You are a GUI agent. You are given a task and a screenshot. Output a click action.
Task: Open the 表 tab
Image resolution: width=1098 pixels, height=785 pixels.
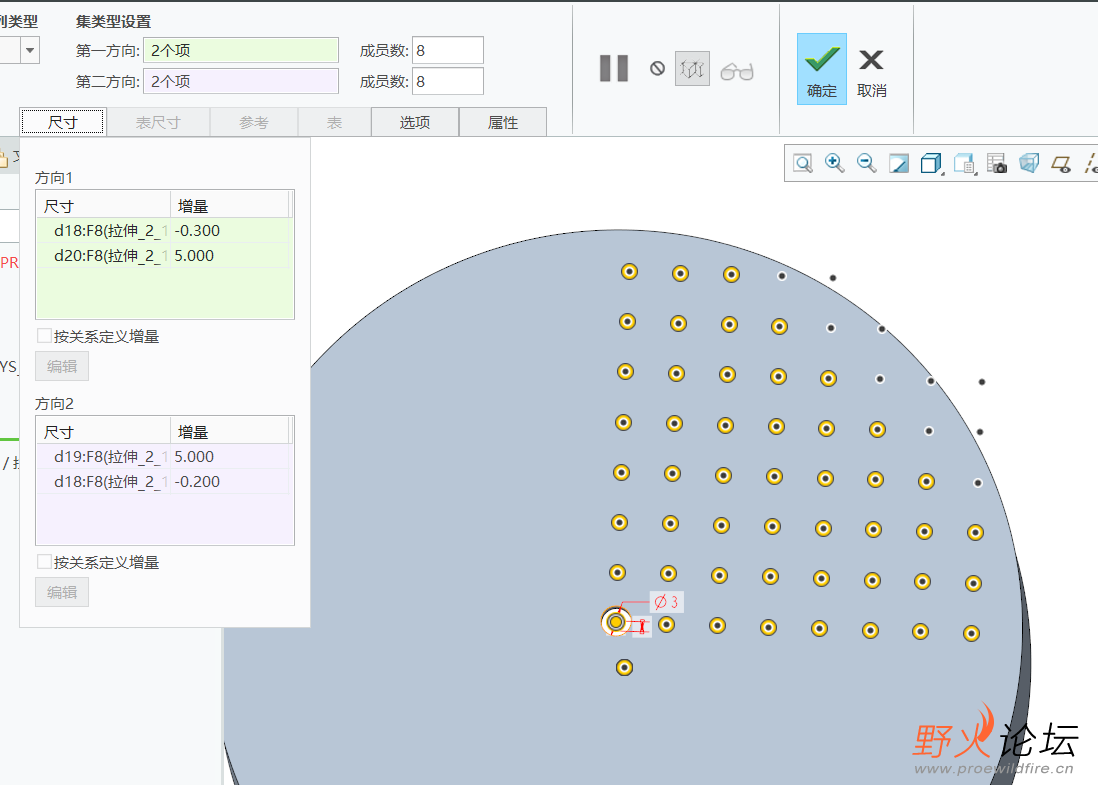[335, 123]
